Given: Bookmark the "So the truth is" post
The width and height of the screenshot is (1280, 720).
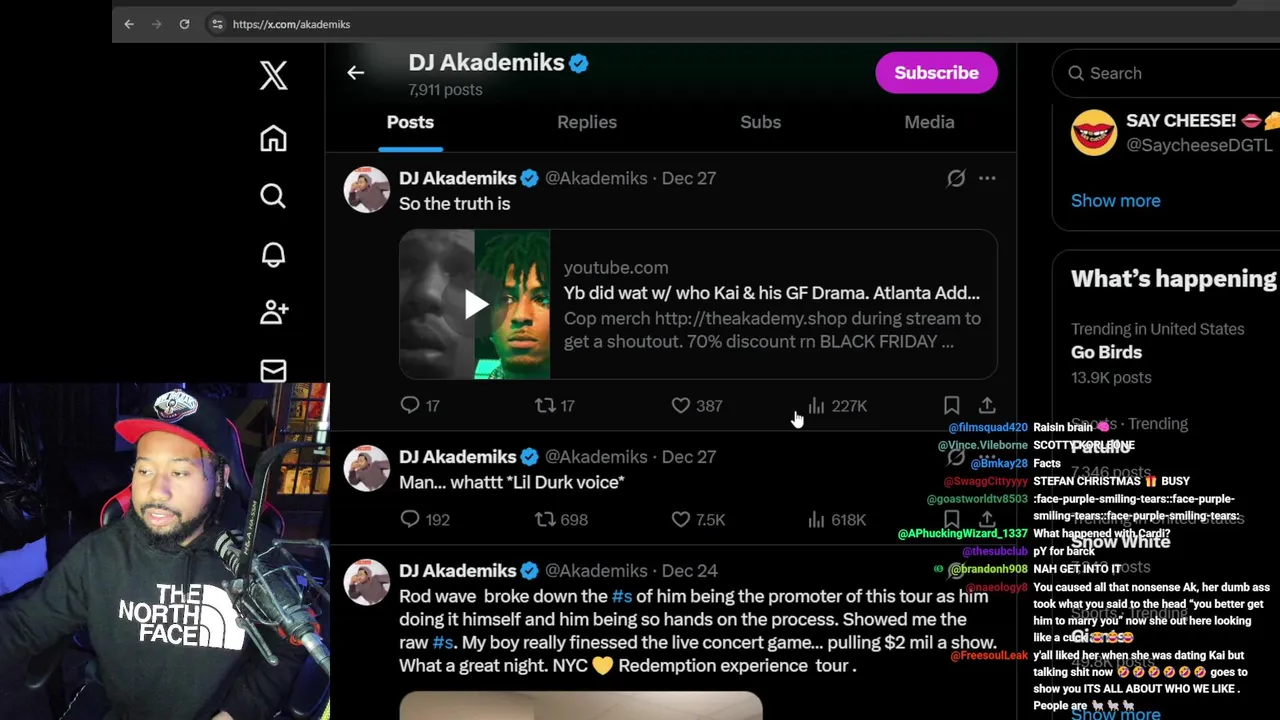Looking at the screenshot, I should click(x=951, y=405).
